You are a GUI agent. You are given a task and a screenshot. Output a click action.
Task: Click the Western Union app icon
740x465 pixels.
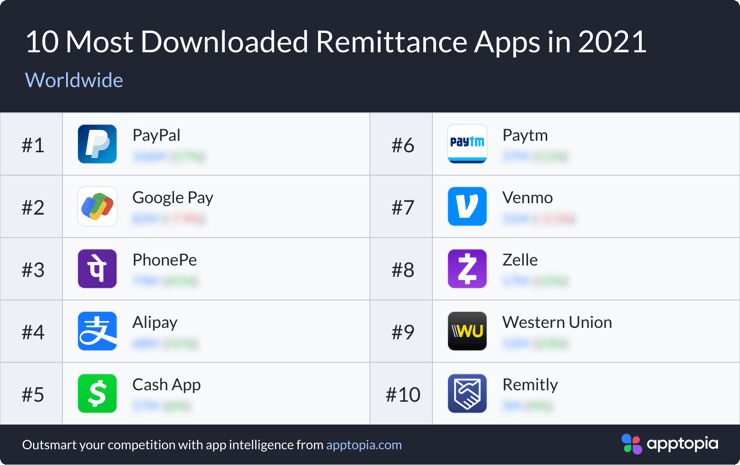[467, 332]
